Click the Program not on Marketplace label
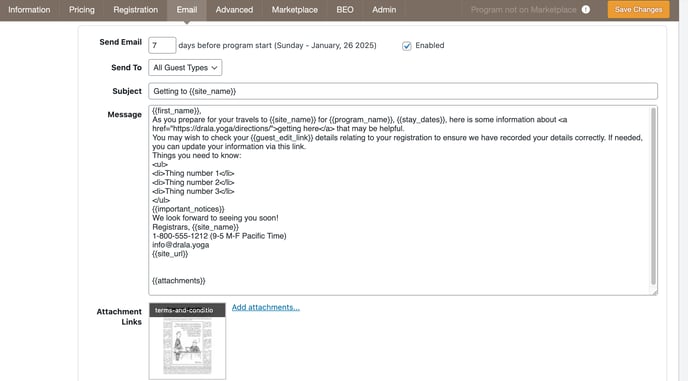This screenshot has height=381, width=688. 523,10
